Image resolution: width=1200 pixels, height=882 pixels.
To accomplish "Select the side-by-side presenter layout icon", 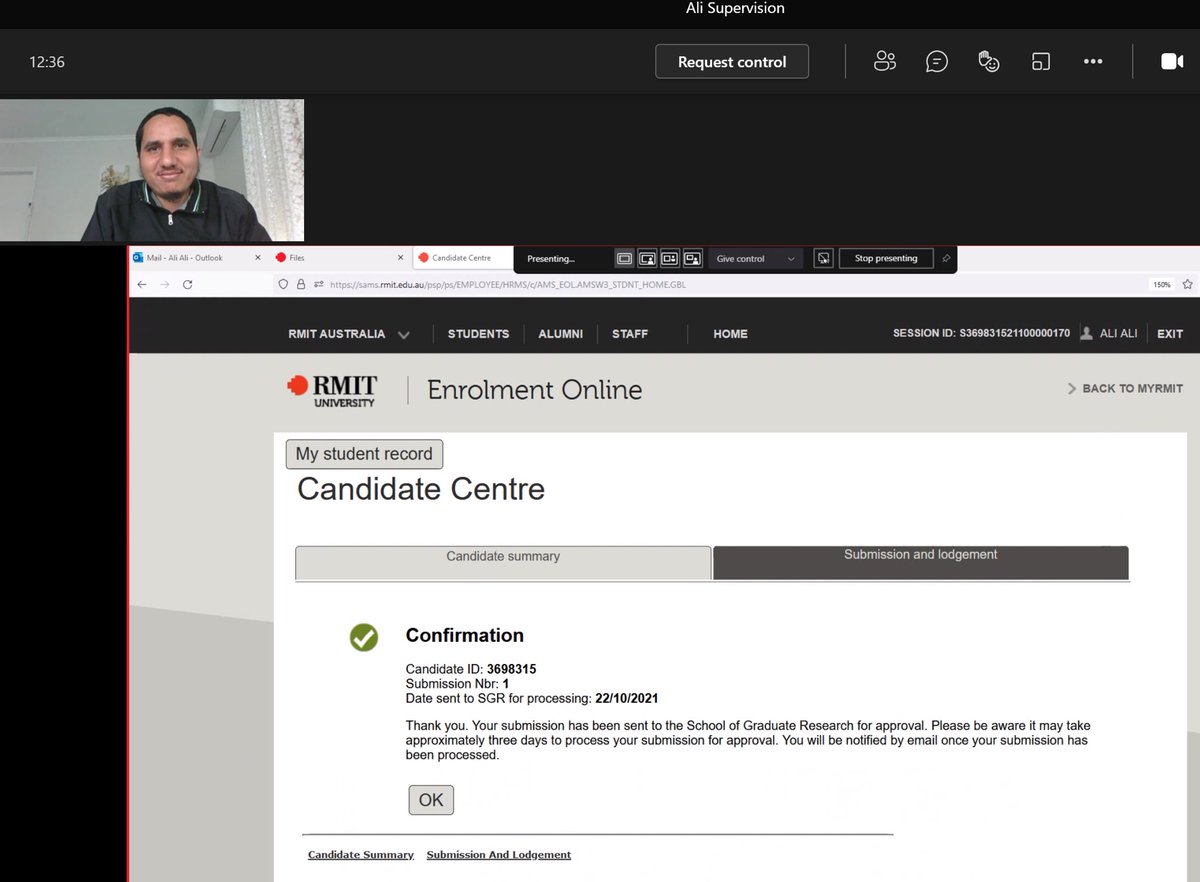I will point(670,258).
